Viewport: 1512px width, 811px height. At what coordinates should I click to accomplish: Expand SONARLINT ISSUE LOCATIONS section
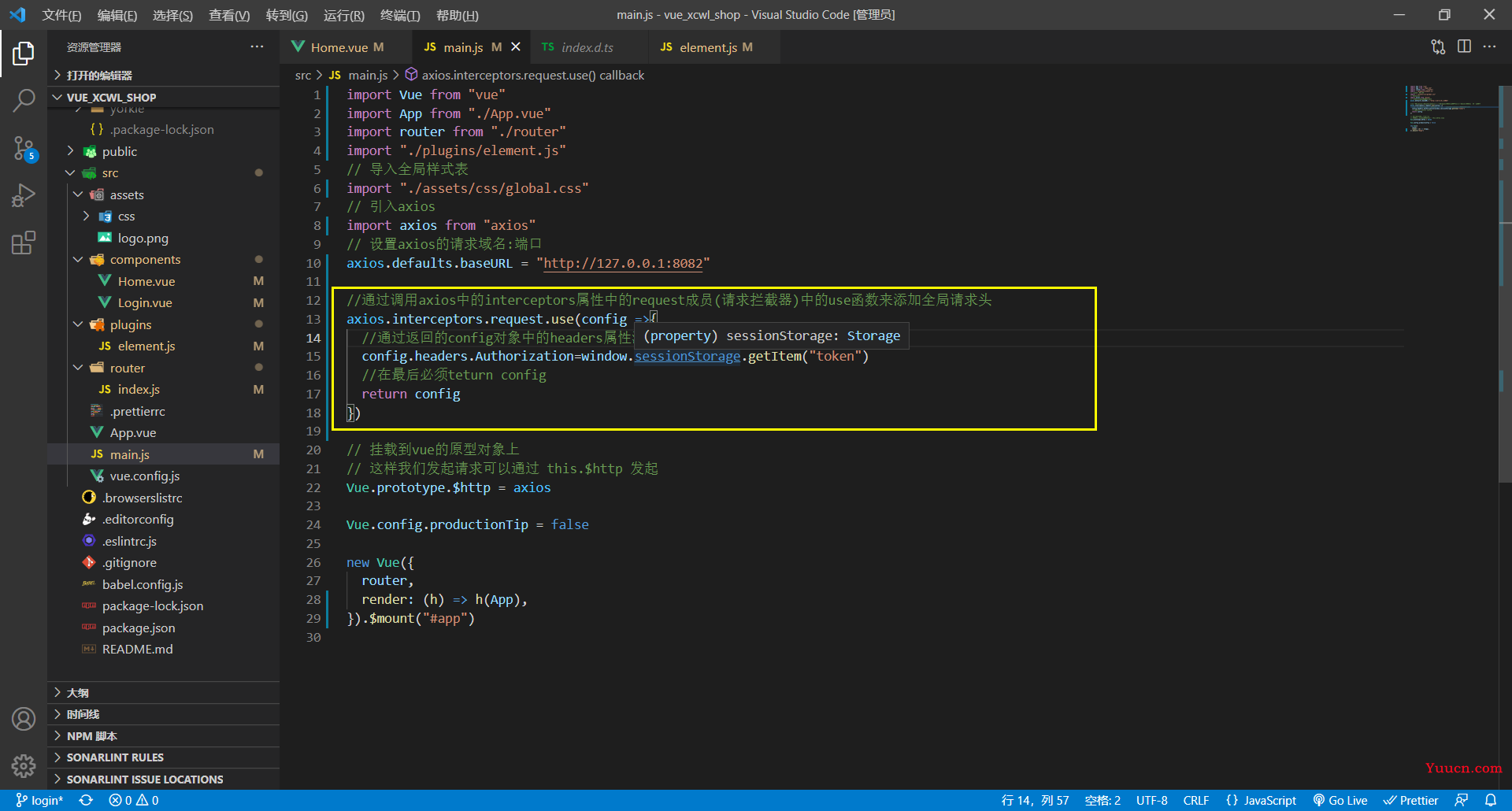point(163,780)
